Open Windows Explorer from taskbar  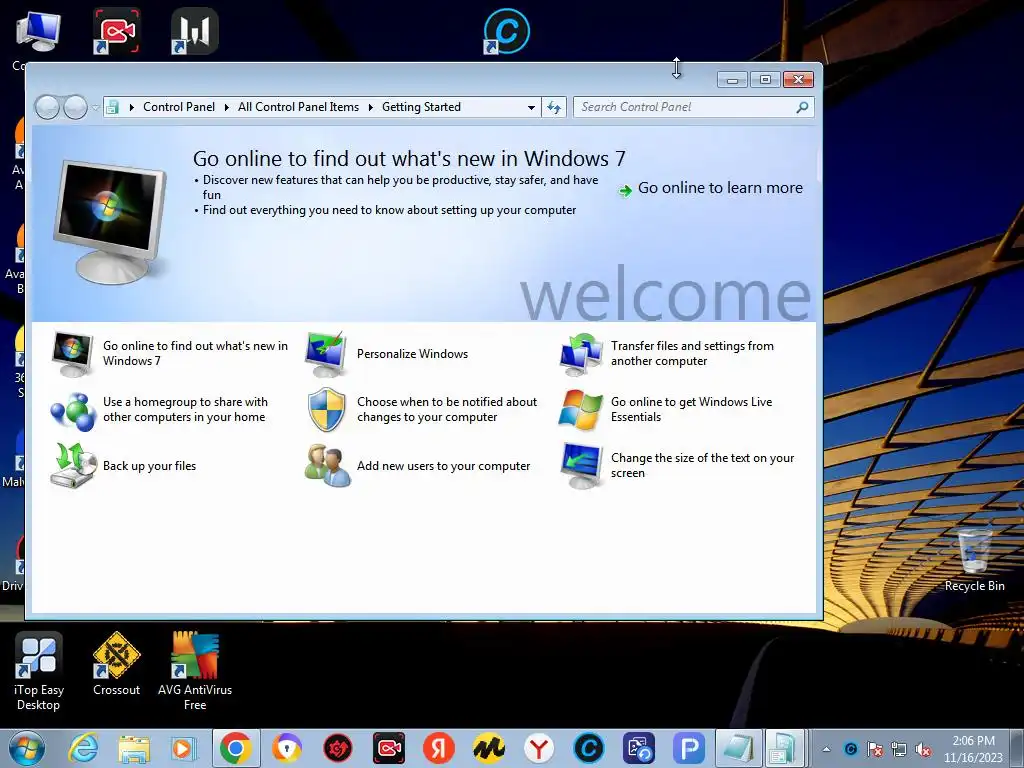(x=134, y=748)
